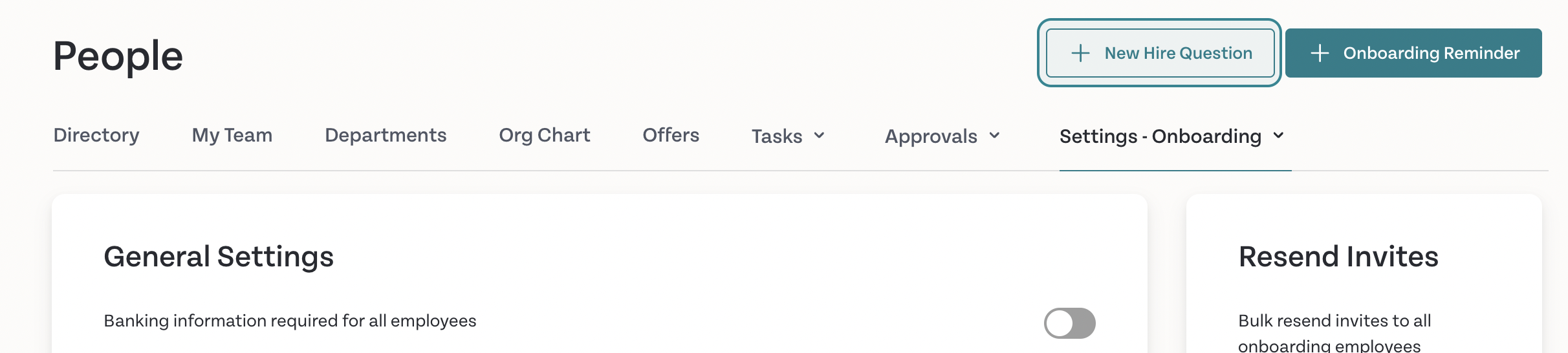Switch to the Directory tab
The height and width of the screenshot is (353, 1568).
96,135
